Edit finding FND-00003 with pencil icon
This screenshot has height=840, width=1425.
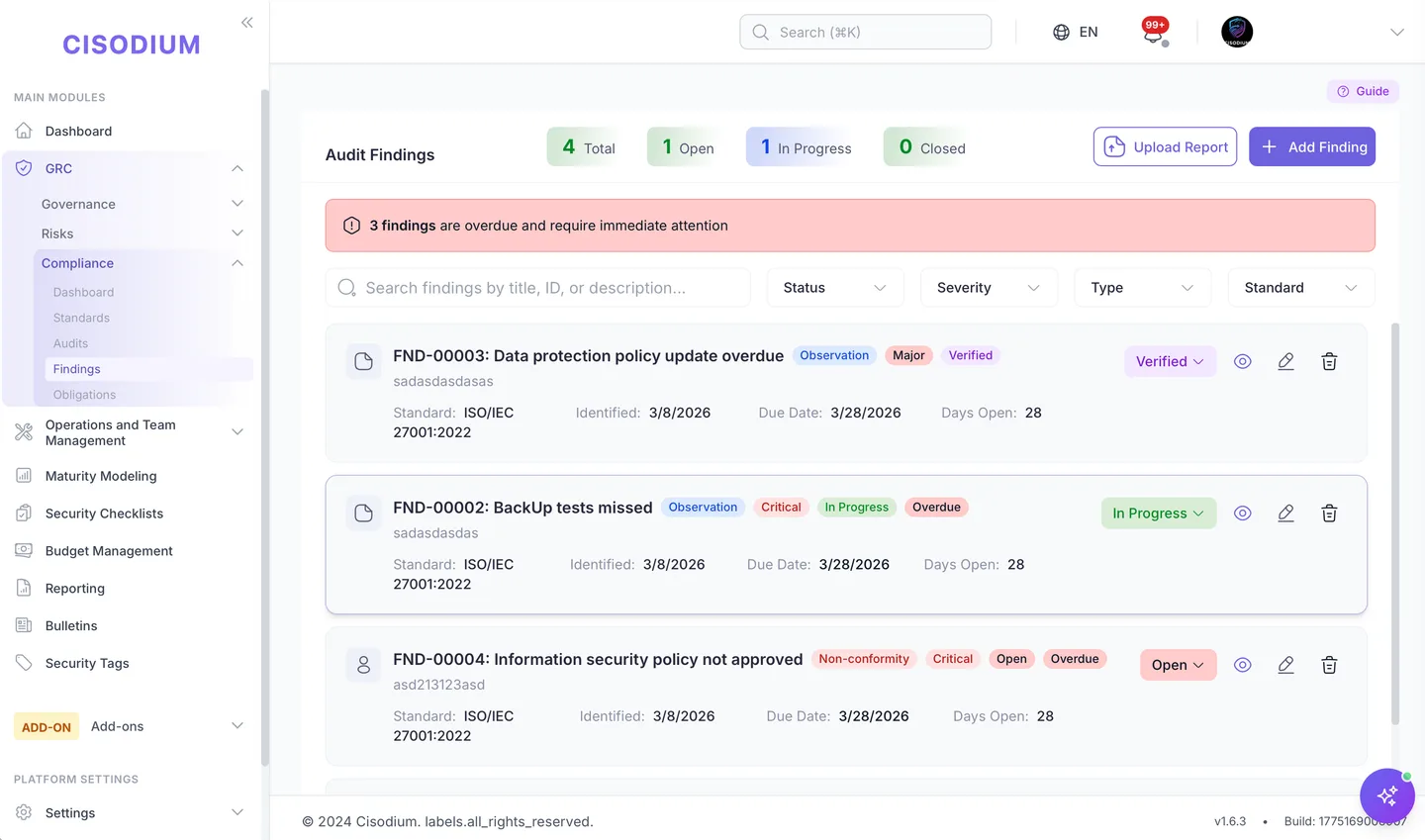[1285, 362]
